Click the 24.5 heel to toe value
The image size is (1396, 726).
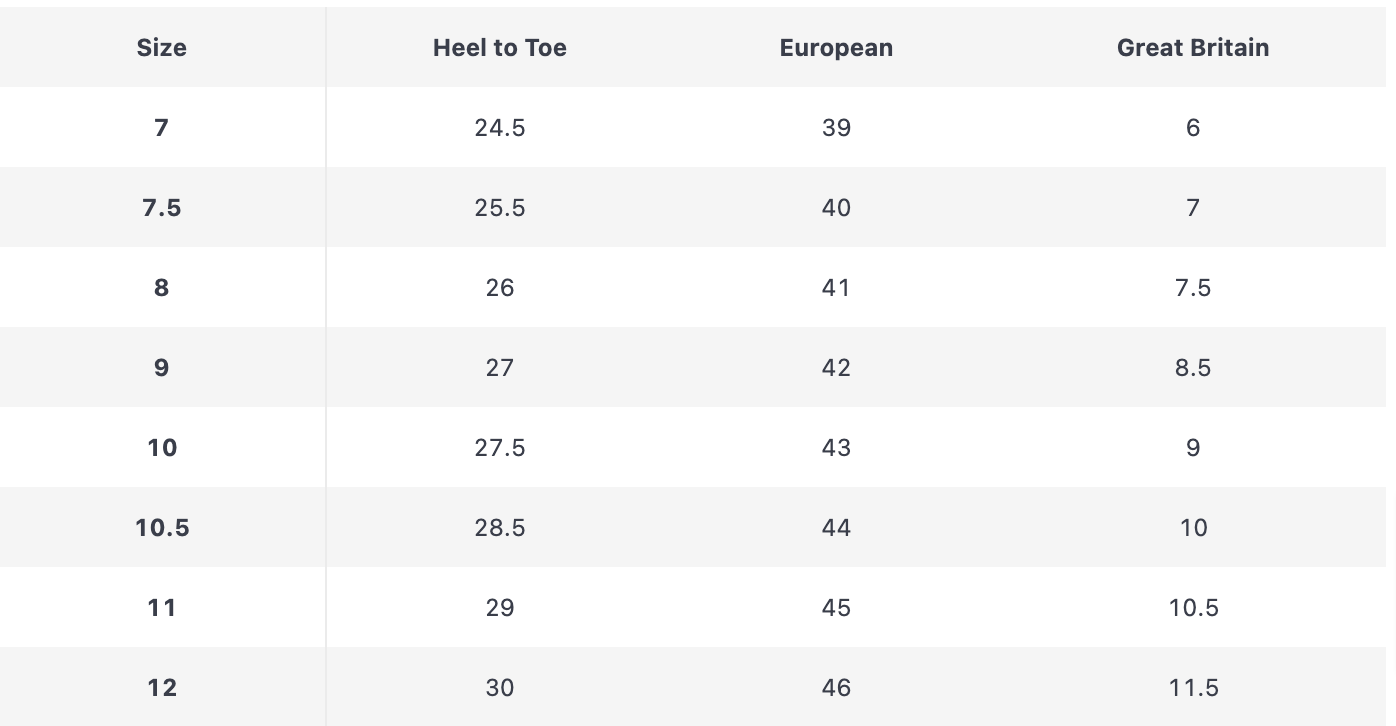pyautogui.click(x=499, y=127)
